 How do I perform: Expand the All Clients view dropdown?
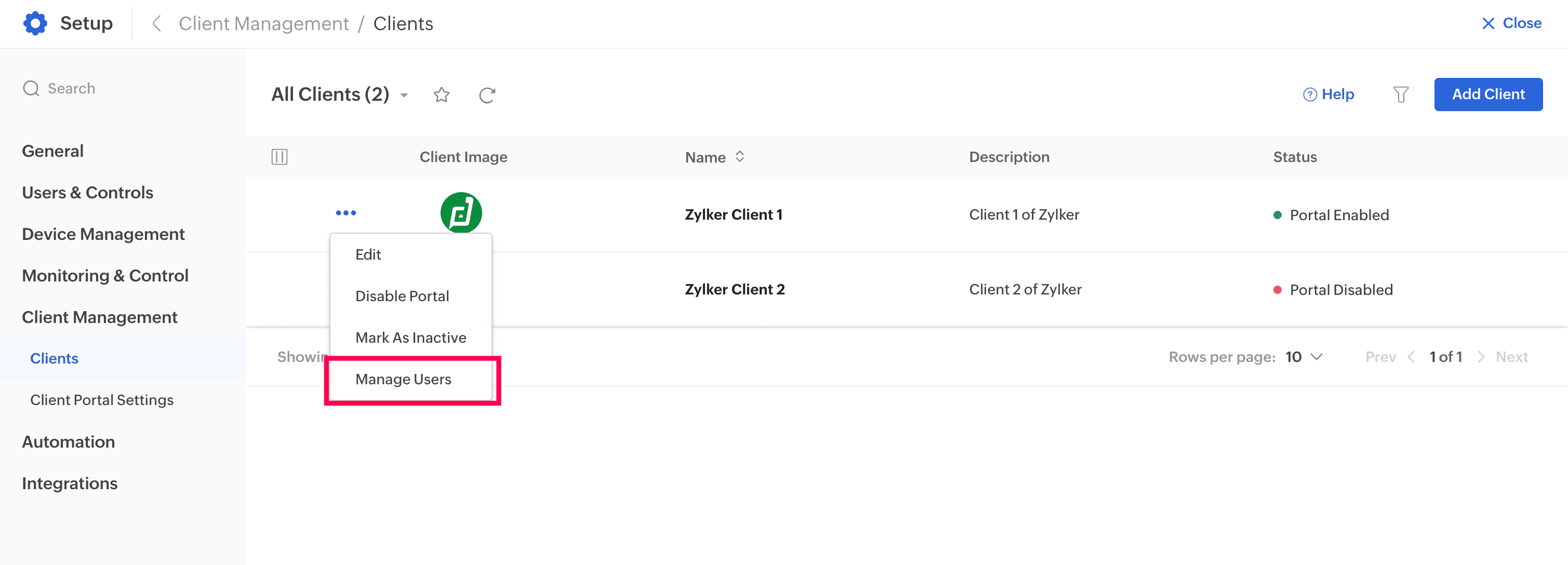(x=404, y=95)
